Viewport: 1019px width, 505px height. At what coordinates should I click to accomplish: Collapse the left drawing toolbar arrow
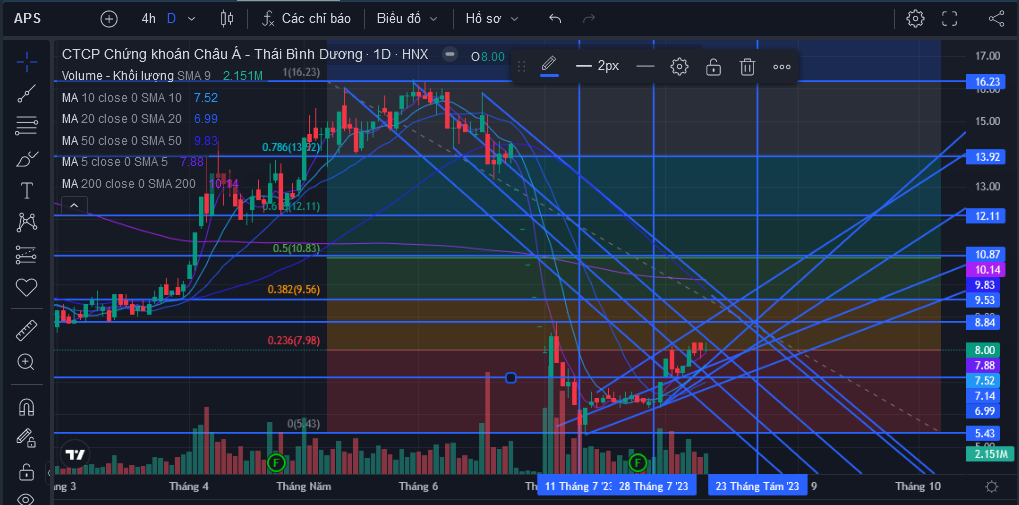click(49, 473)
